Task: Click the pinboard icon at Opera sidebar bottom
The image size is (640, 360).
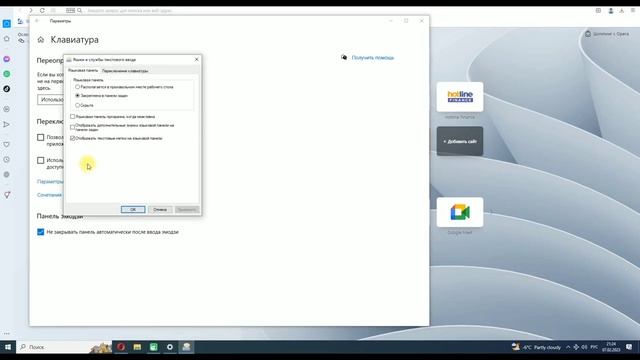Action: (7, 195)
